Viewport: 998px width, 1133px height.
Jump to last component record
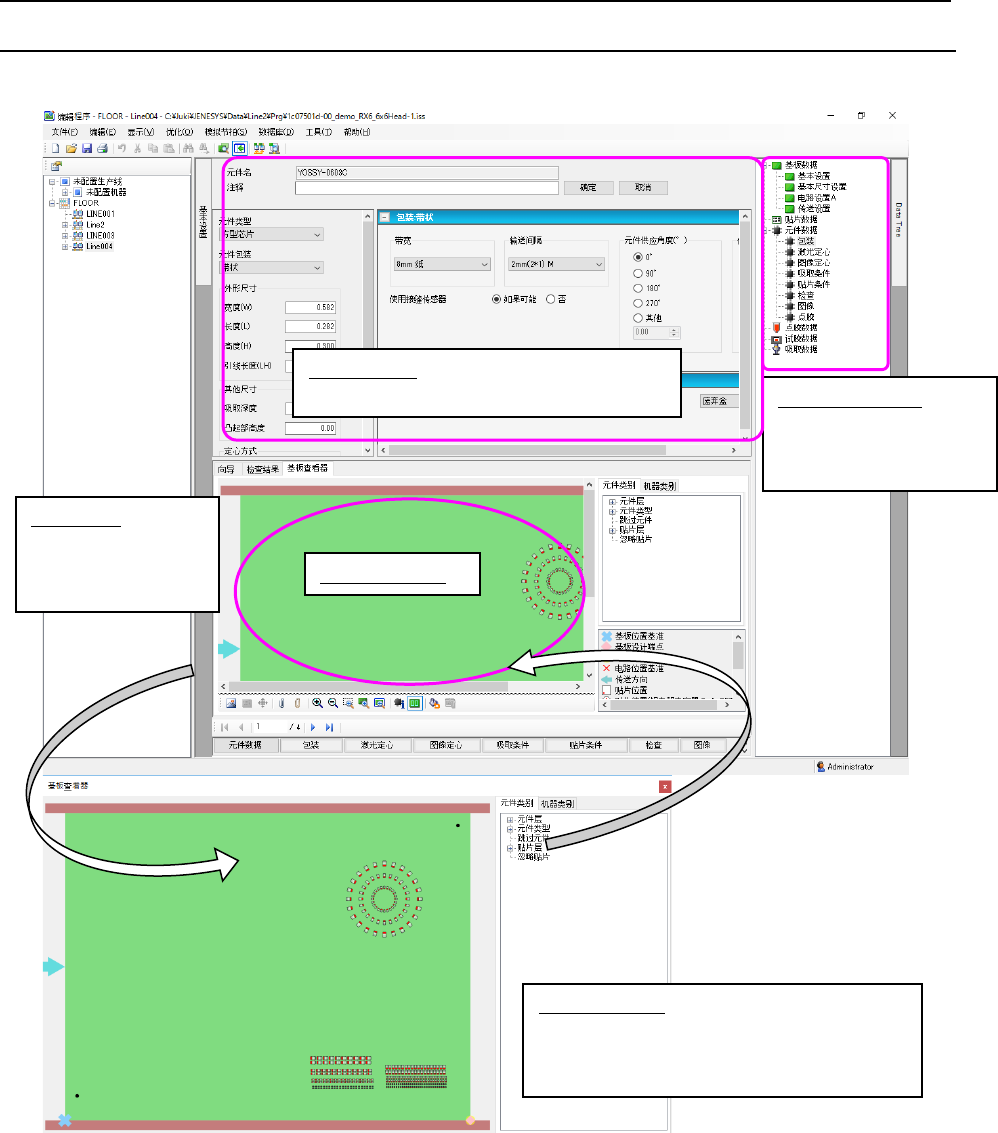(x=330, y=728)
